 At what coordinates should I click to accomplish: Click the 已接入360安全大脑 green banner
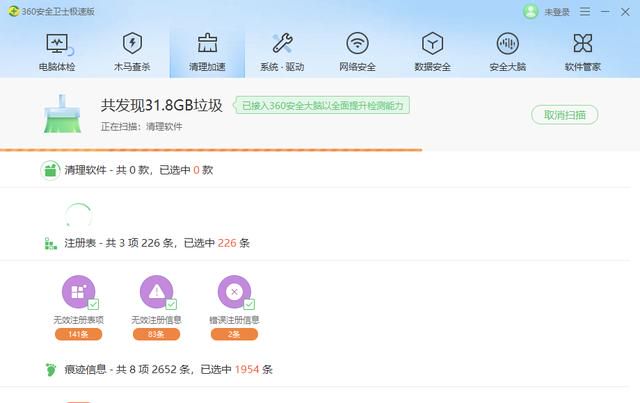pos(322,105)
